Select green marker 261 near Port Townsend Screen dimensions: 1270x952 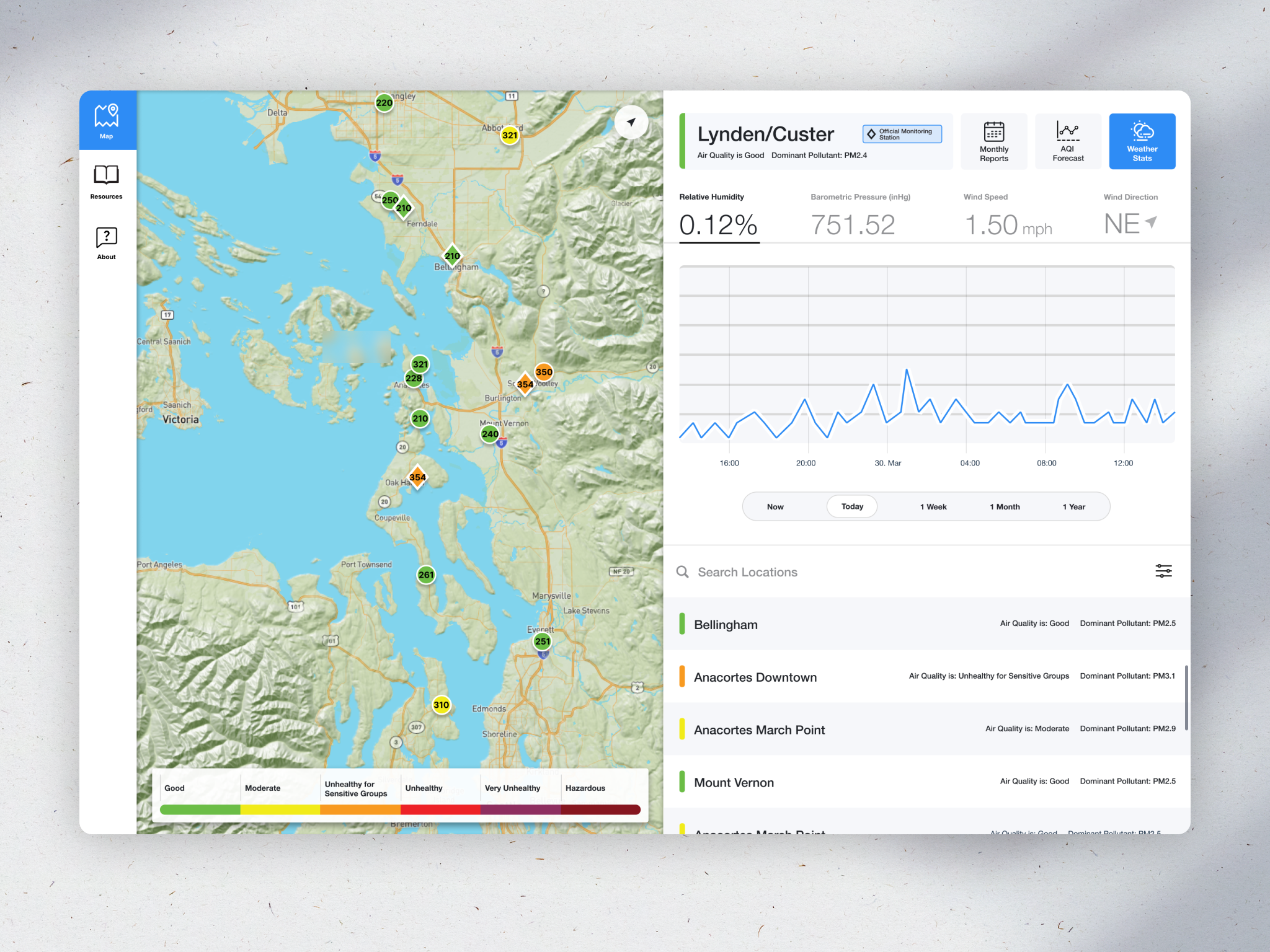tap(426, 575)
